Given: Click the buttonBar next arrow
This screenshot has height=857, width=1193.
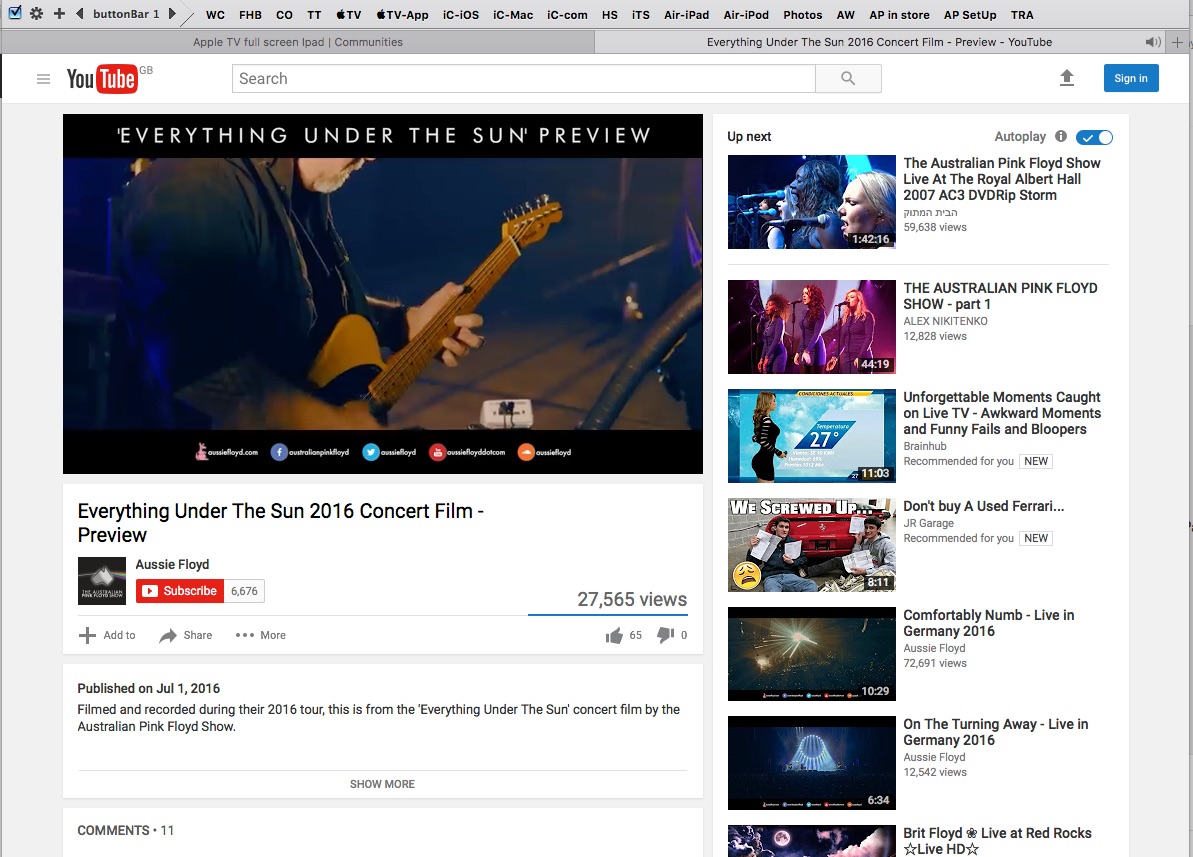Looking at the screenshot, I should pos(172,14).
